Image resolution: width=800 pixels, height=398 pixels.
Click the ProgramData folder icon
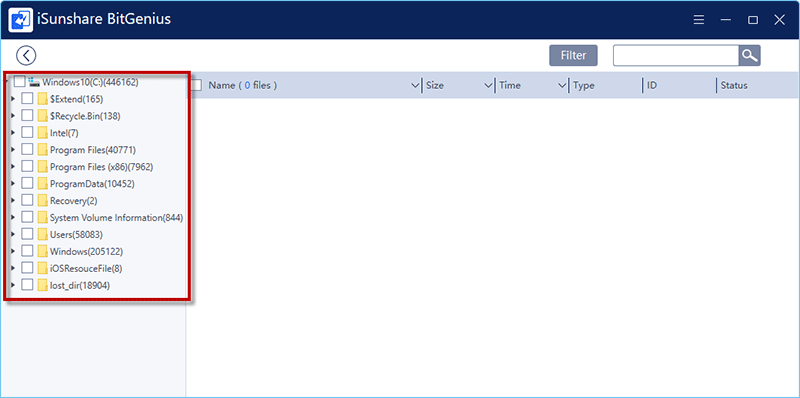click(42, 183)
